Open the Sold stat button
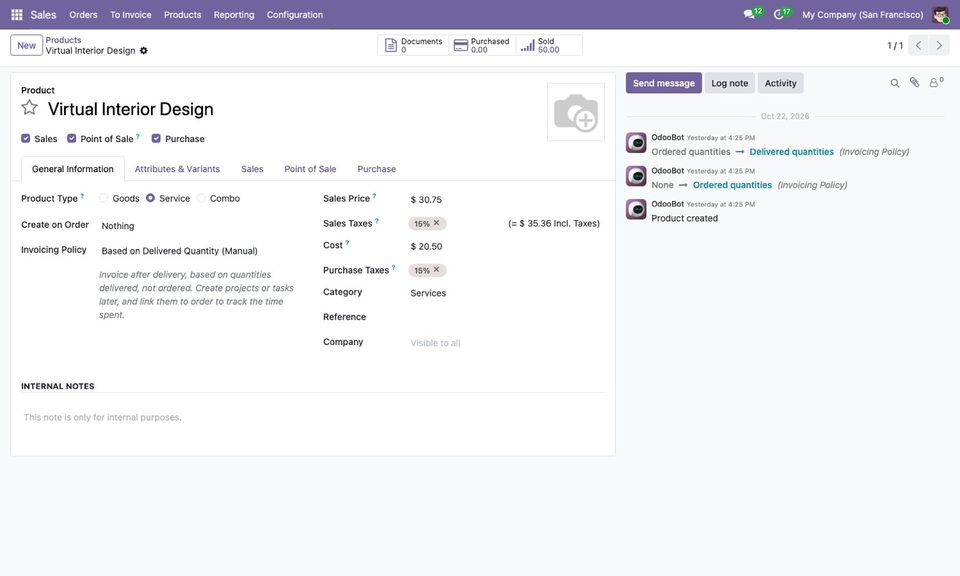 (x=549, y=45)
